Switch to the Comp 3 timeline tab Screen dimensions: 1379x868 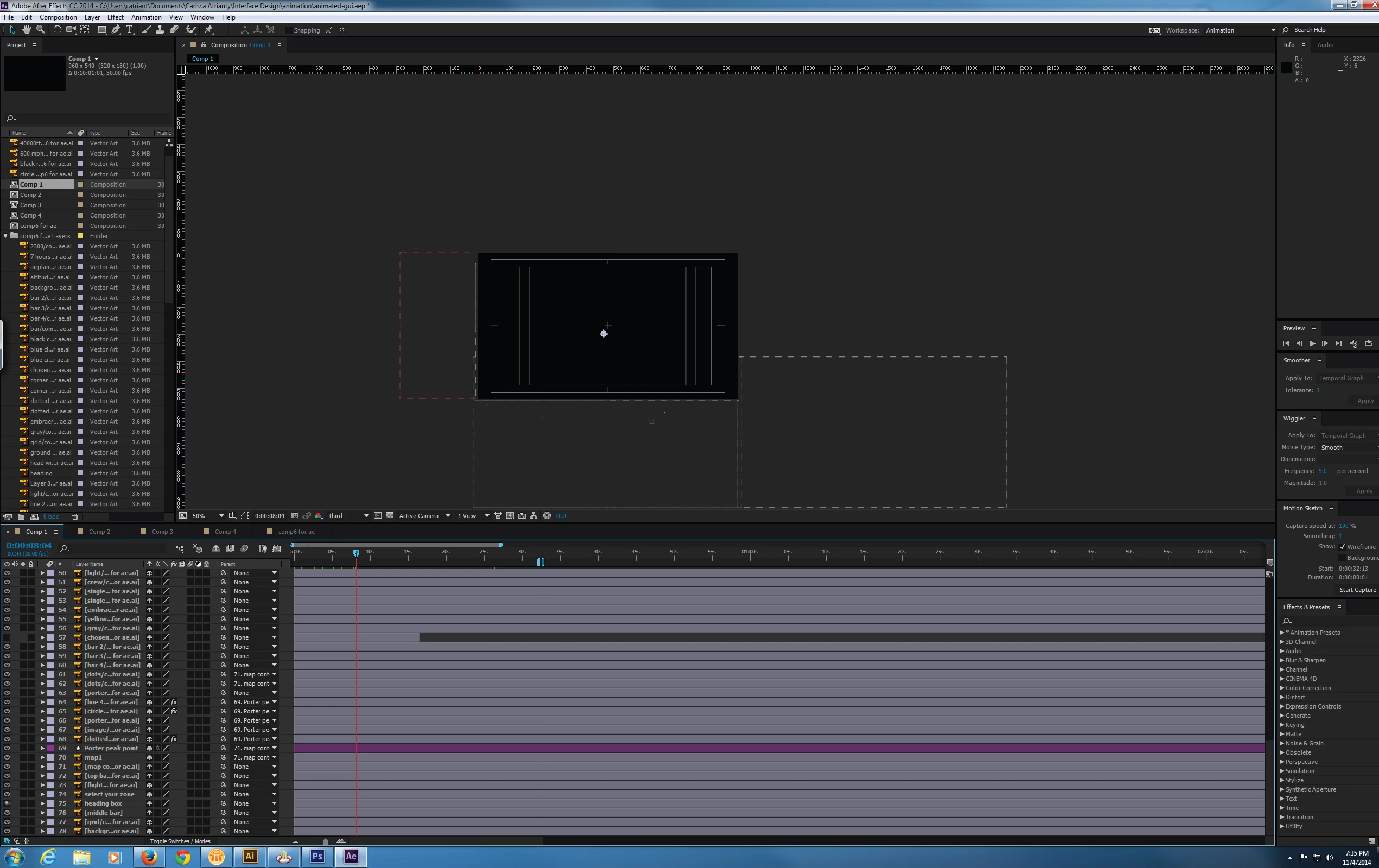[162, 531]
